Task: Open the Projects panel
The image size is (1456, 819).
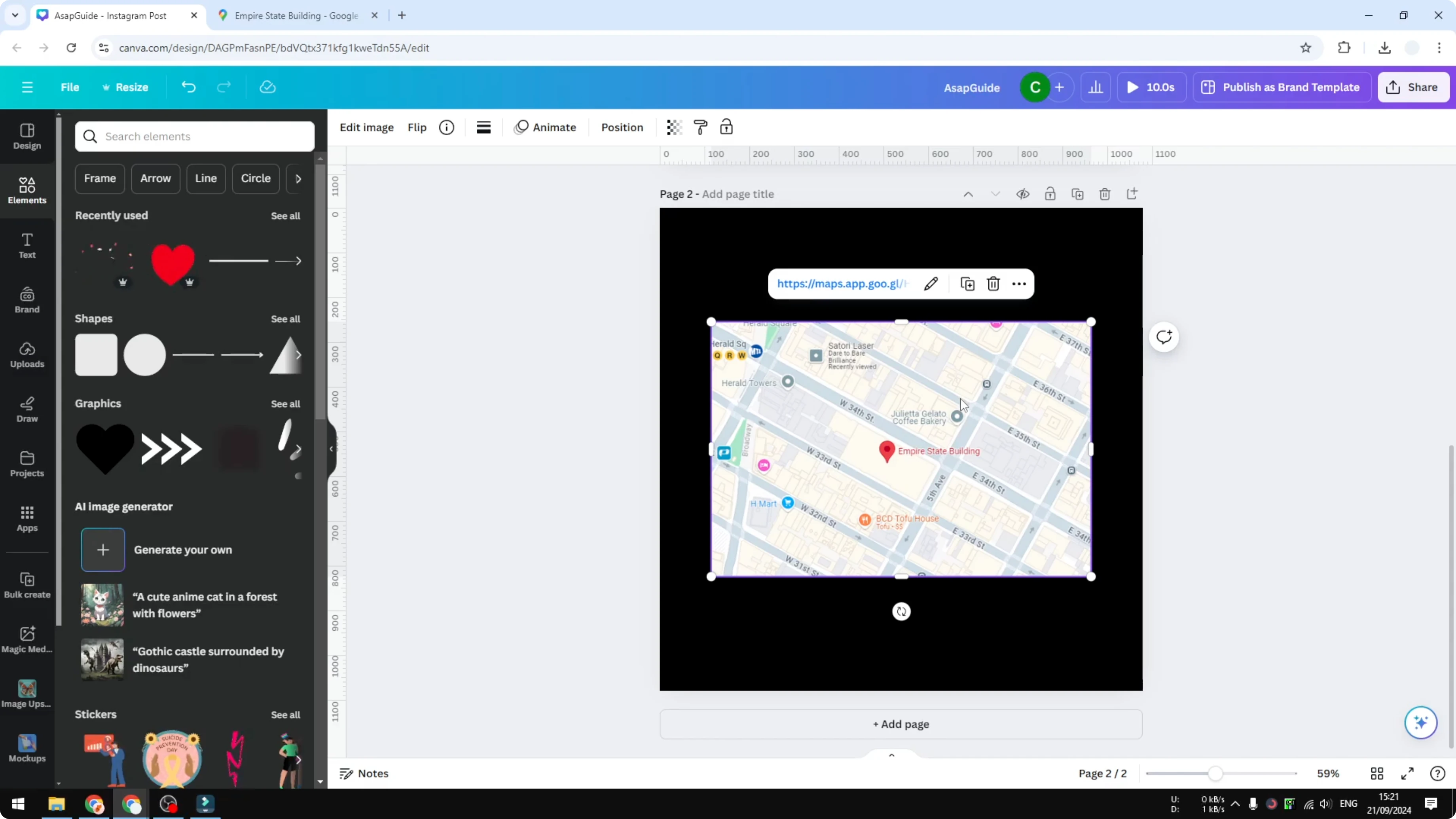Action: pos(27,464)
